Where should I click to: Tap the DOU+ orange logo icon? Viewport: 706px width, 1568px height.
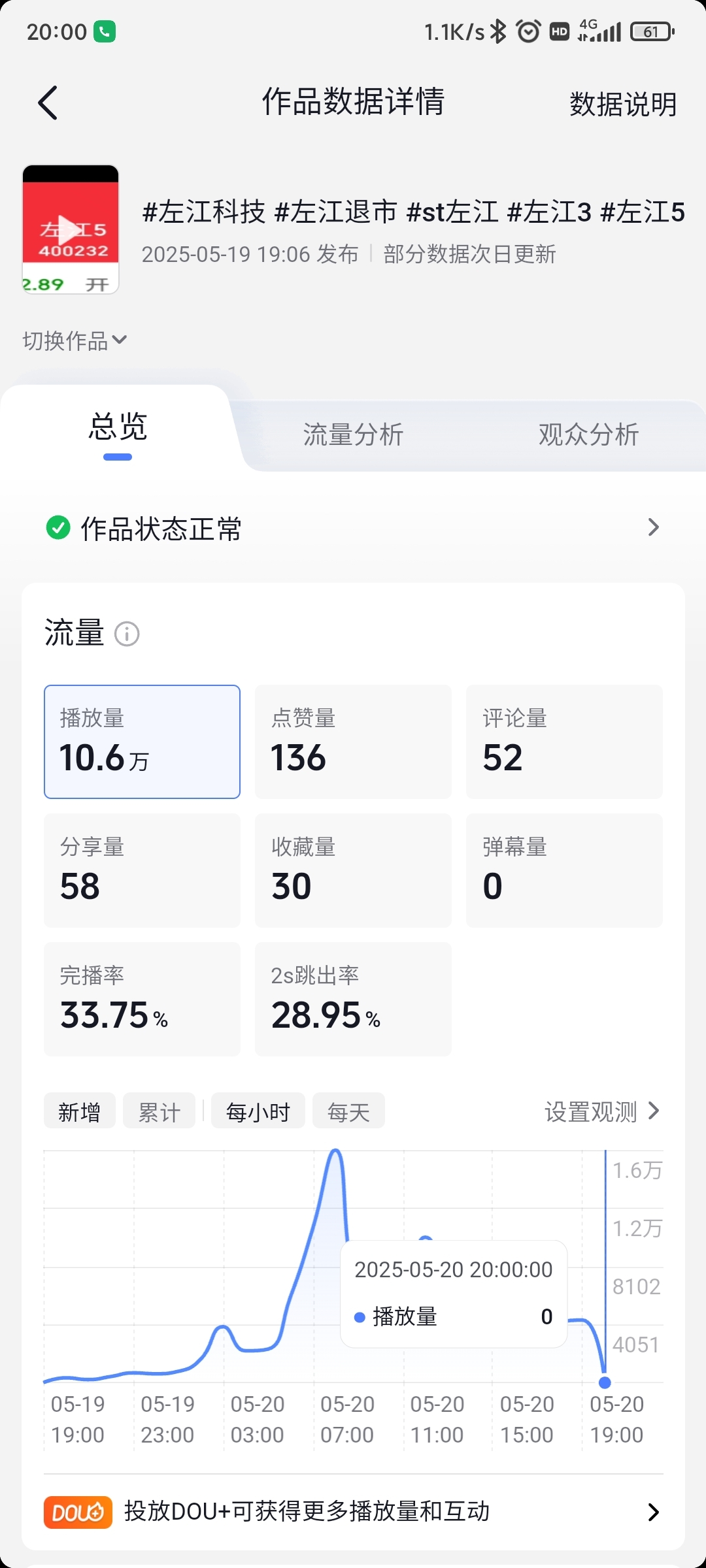click(x=78, y=1512)
